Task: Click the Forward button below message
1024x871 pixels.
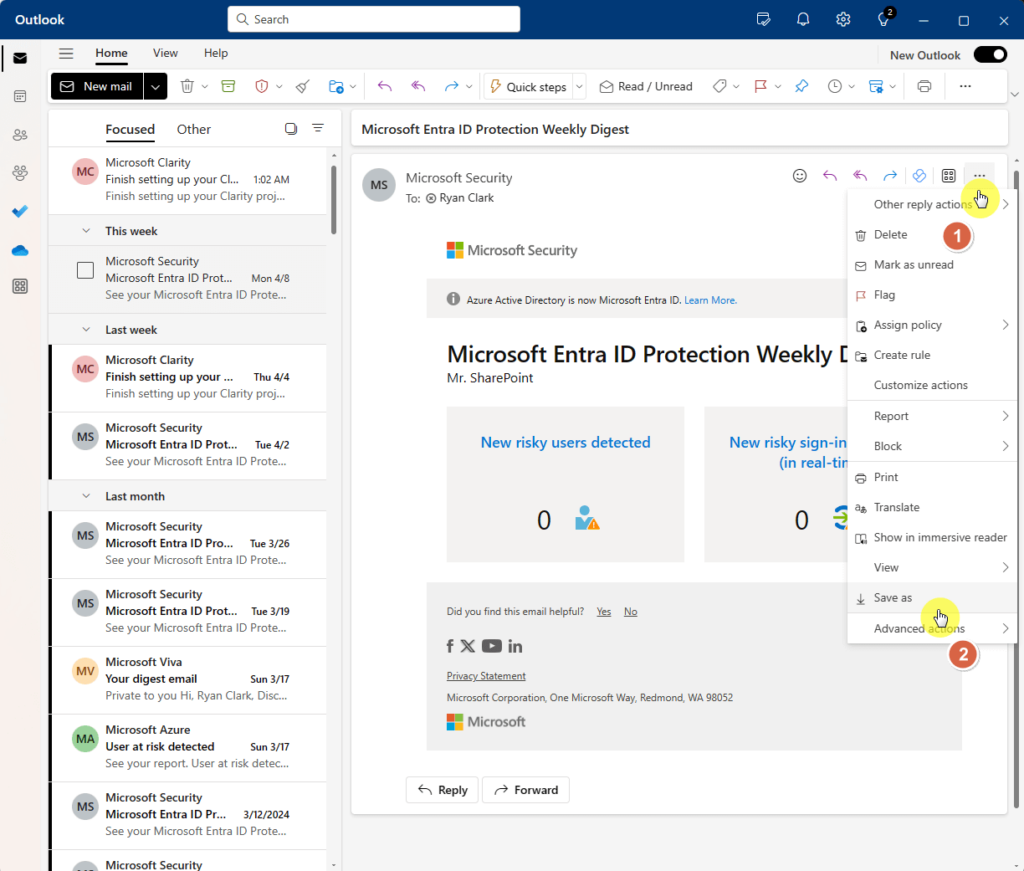Action: point(526,789)
